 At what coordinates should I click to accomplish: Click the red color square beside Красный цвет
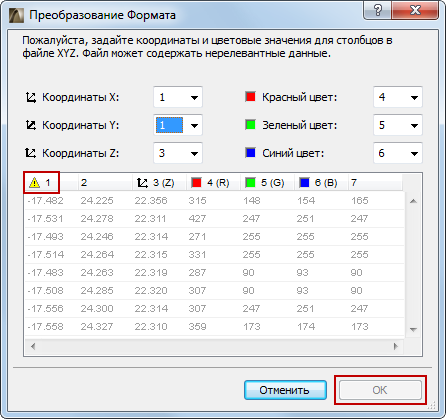tap(250, 97)
